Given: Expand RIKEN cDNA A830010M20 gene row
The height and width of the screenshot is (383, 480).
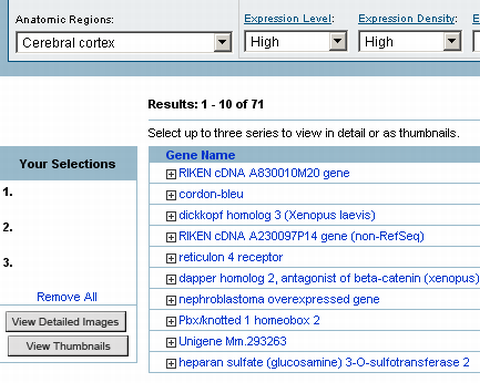Looking at the screenshot, I should (171, 174).
